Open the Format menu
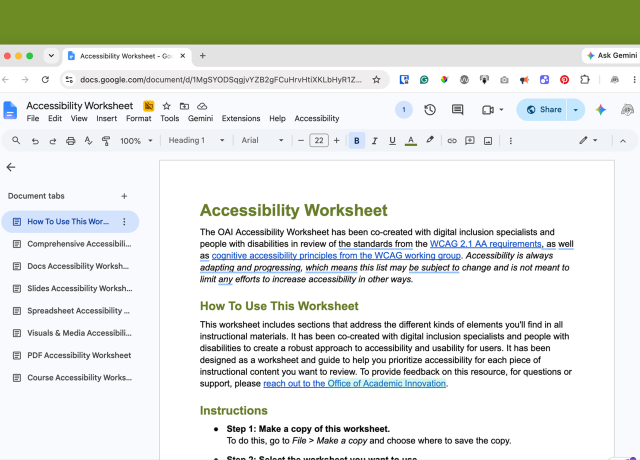Viewport: 640px width, 460px height. click(x=138, y=118)
